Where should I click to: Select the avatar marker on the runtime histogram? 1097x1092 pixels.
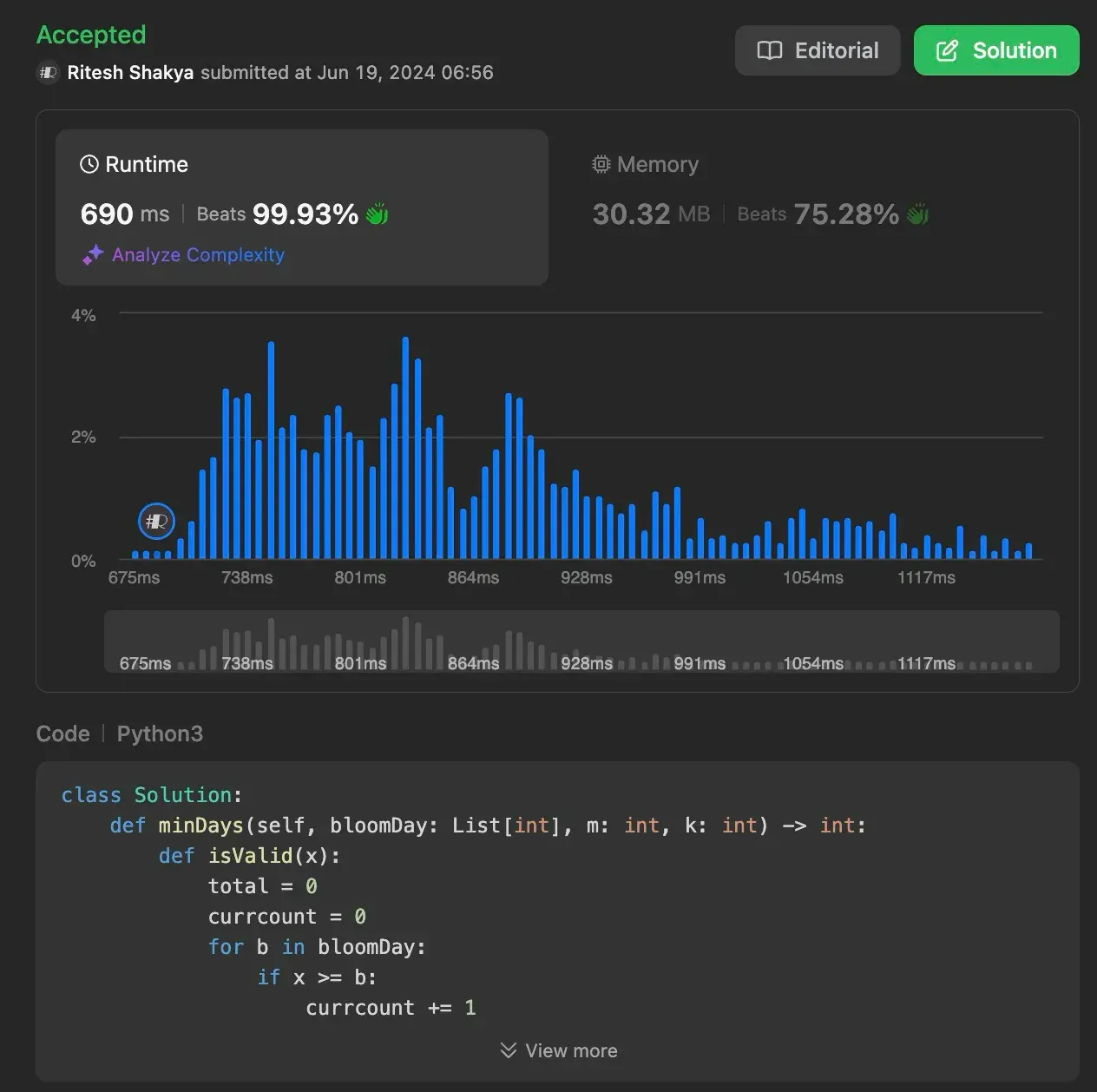pos(156,521)
